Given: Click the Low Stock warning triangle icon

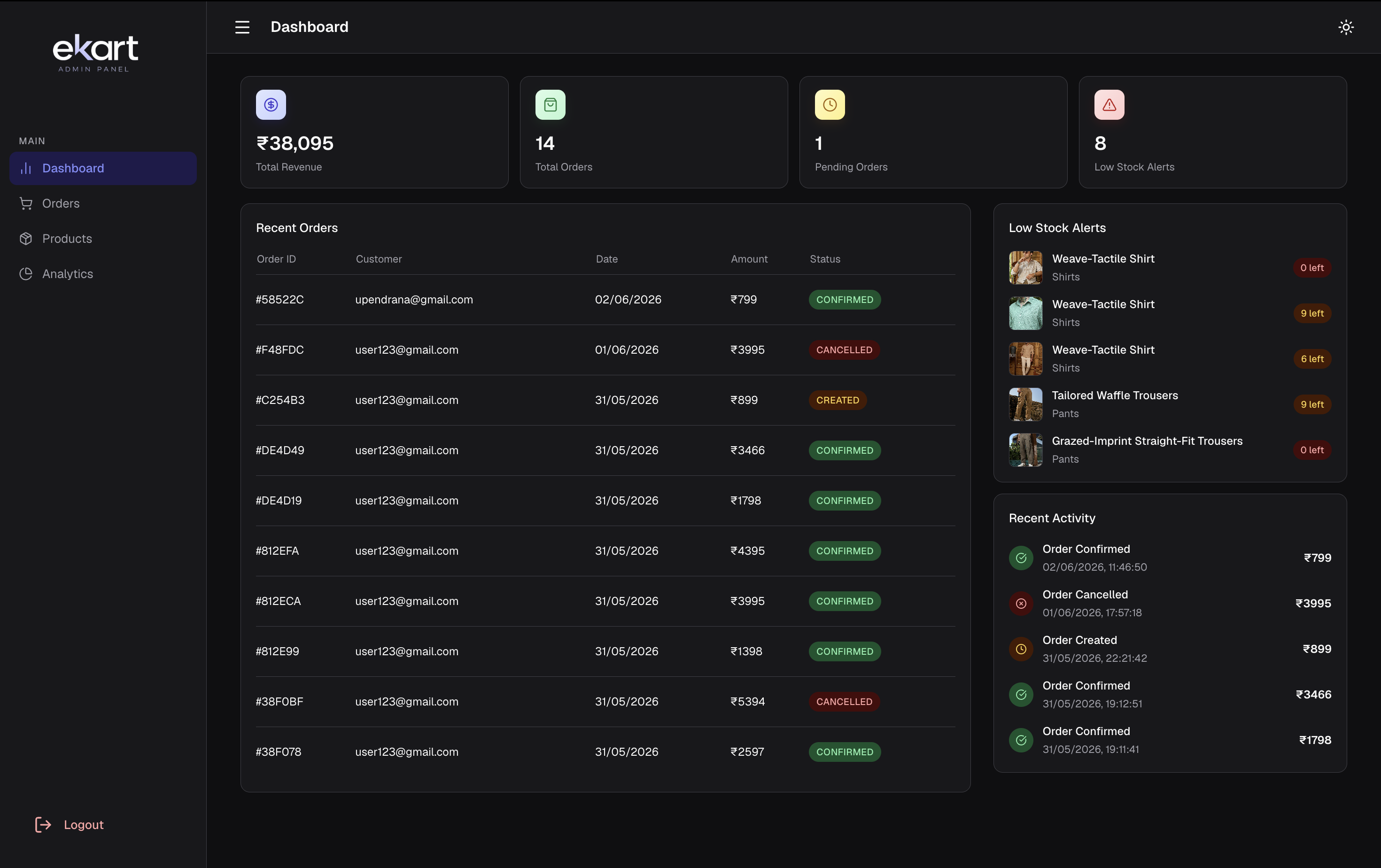Looking at the screenshot, I should pyautogui.click(x=1109, y=104).
